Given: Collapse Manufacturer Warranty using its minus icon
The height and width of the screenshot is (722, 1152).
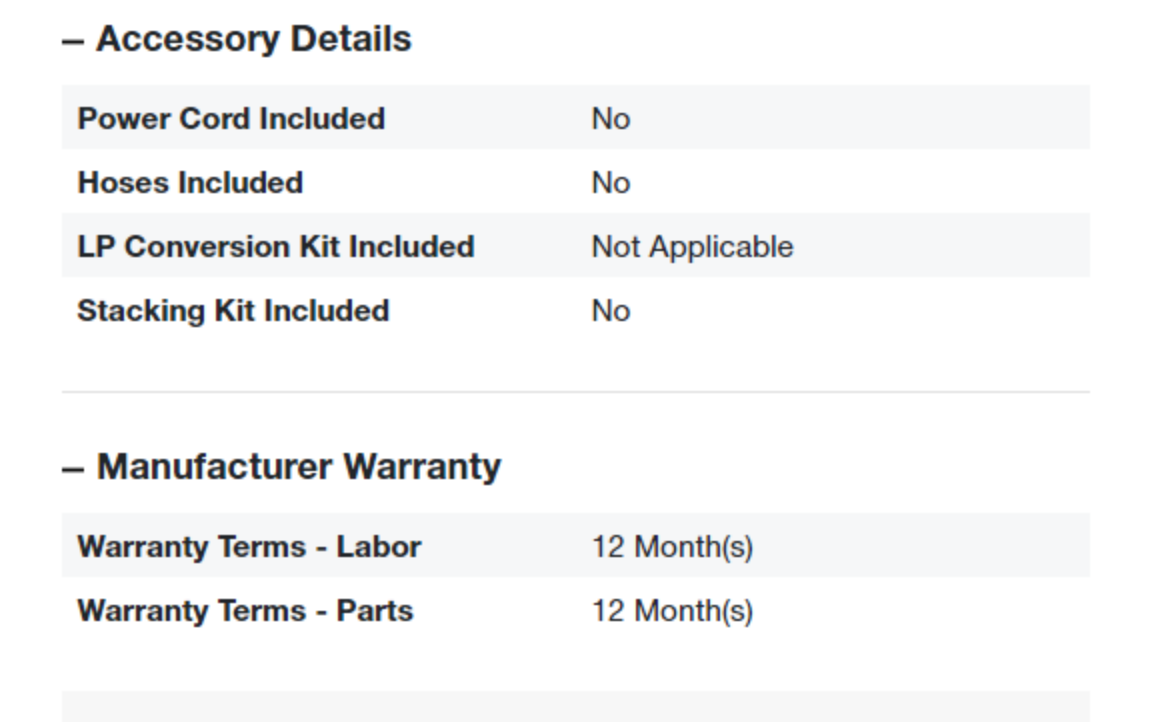Looking at the screenshot, I should pos(72,468).
